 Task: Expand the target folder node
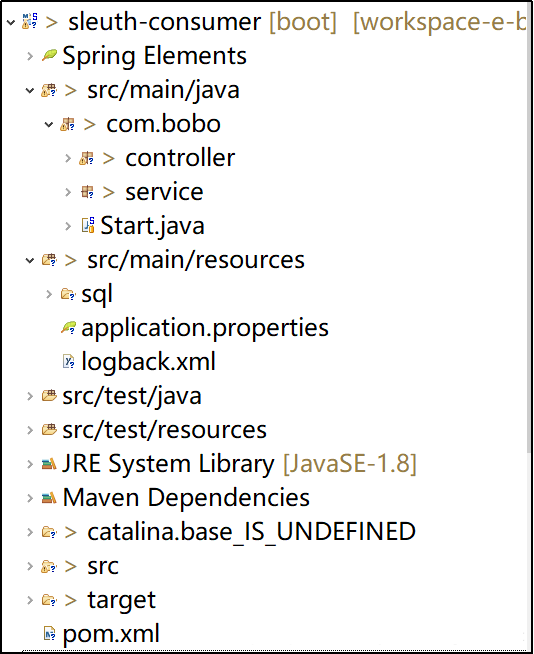(x=30, y=600)
